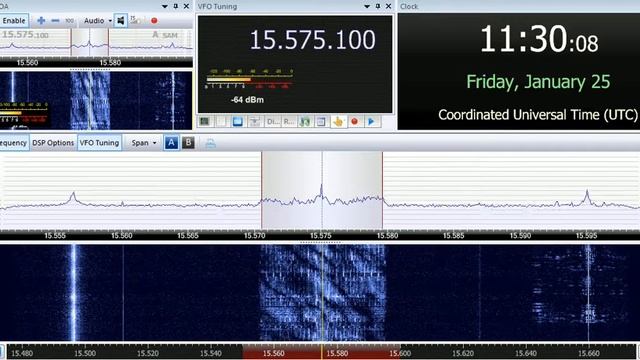Screen dimensions: 640x360
Task: Click the red record icon in VFO toolbar
Action: click(355, 121)
